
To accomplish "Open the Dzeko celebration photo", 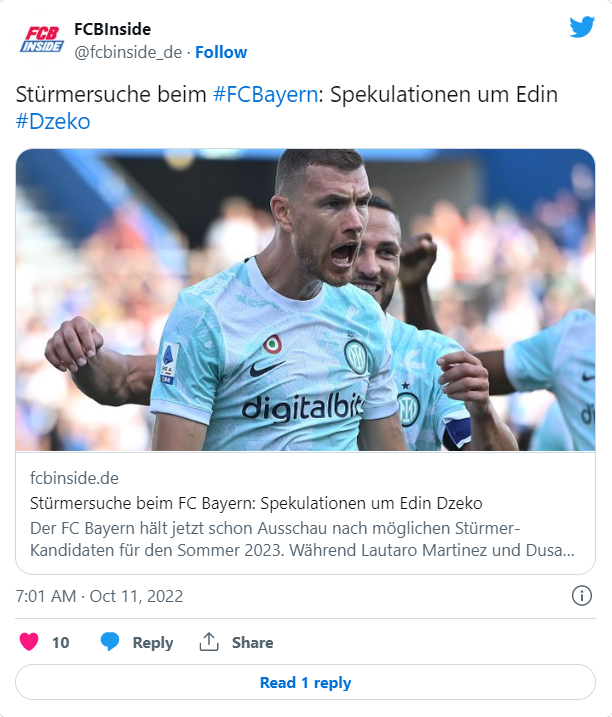I will tap(306, 300).
